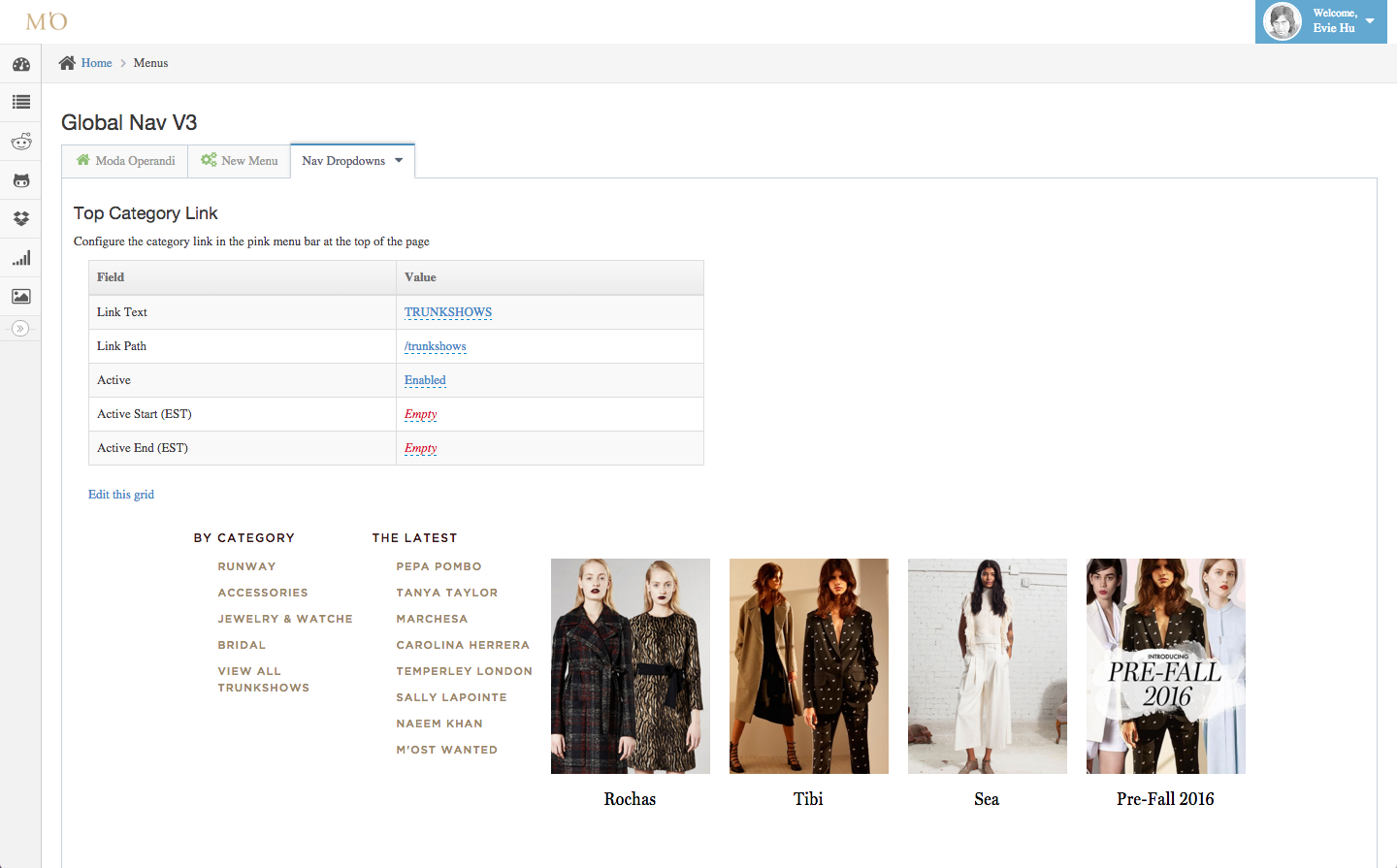This screenshot has width=1397, height=868.
Task: Edit the Empty Active Start value
Action: click(x=420, y=414)
